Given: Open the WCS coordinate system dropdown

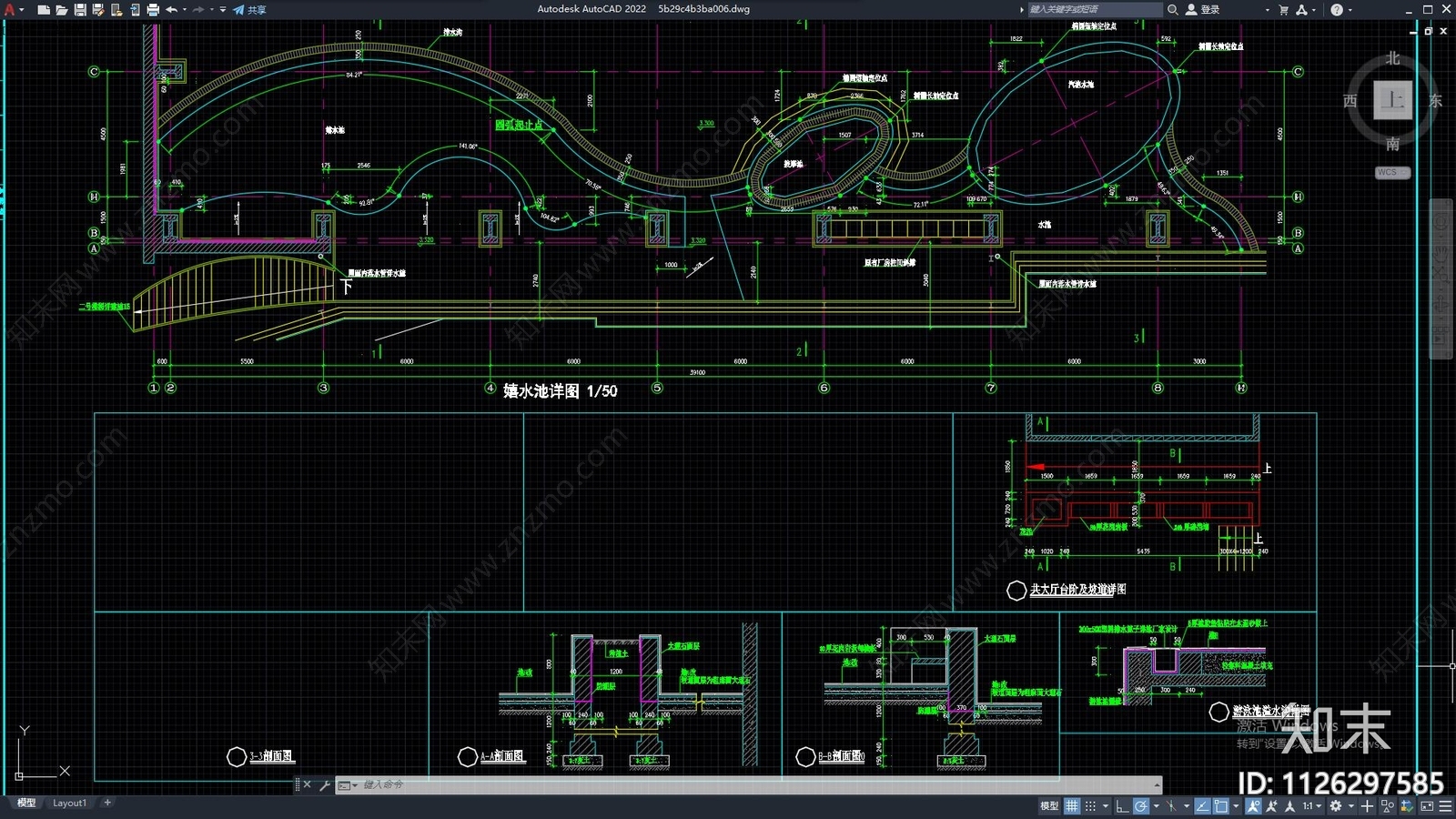Looking at the screenshot, I should (x=1392, y=172).
